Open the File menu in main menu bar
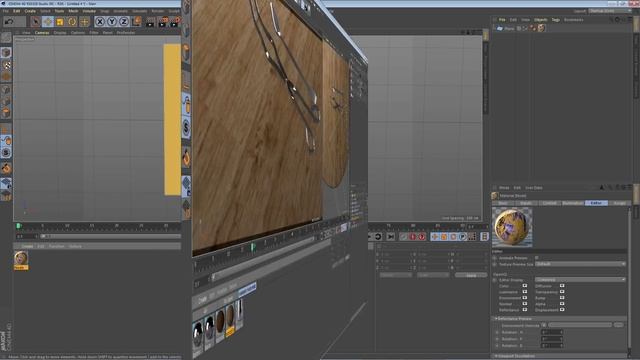Screen dimensions: 640x360 (6, 11)
